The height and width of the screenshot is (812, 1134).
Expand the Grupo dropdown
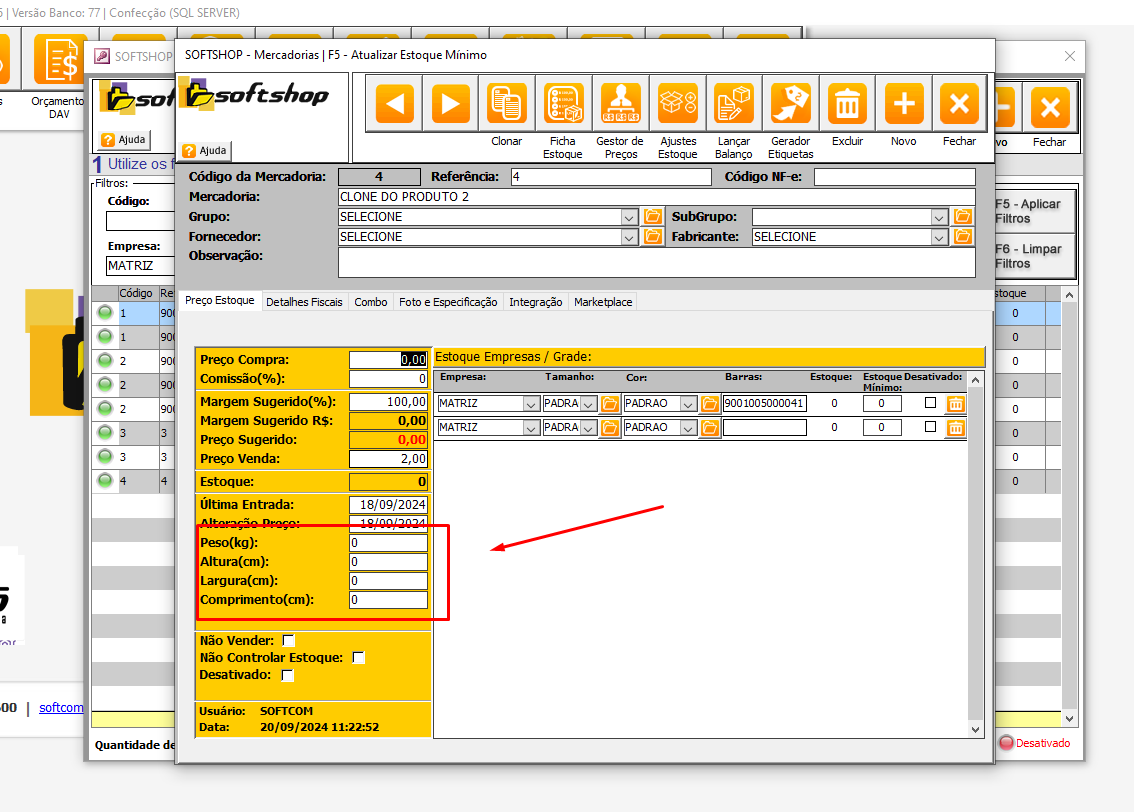pos(629,217)
